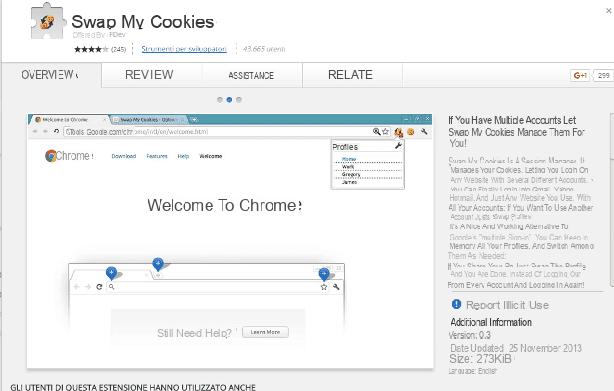This screenshot has width=614, height=391.
Task: Click the blue plus marker over the new-tab button
Action: (158, 264)
